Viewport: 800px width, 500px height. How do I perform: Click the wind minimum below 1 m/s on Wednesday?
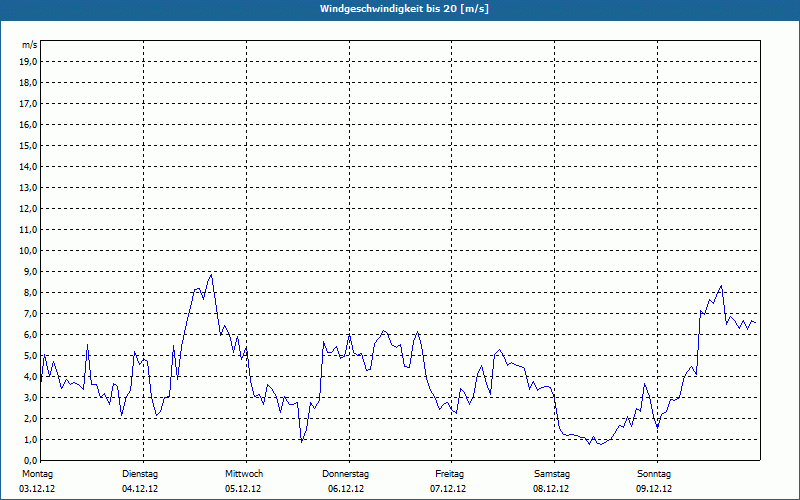coord(302,442)
